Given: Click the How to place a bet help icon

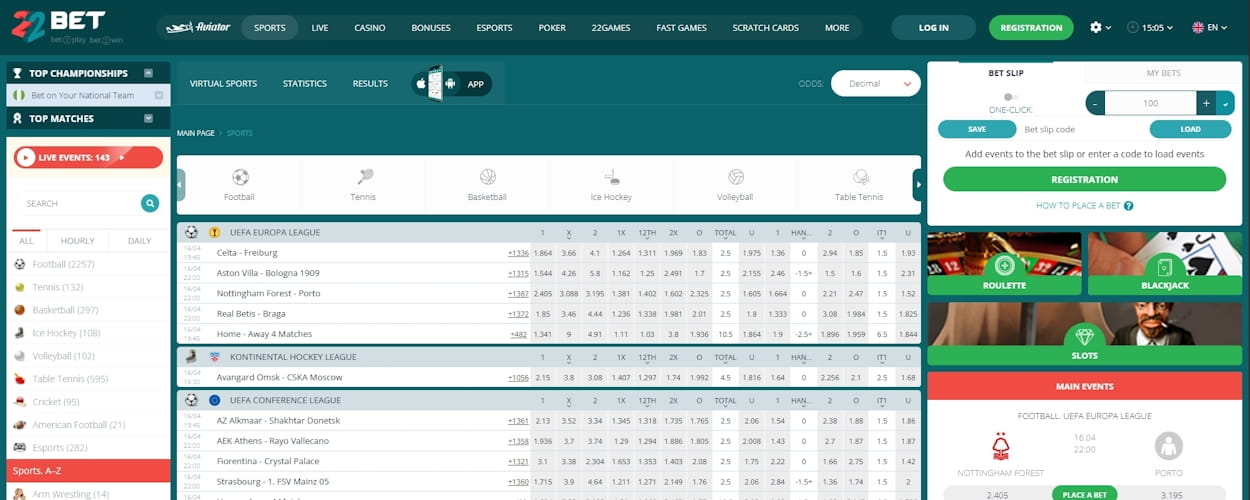Looking at the screenshot, I should click(x=1129, y=205).
